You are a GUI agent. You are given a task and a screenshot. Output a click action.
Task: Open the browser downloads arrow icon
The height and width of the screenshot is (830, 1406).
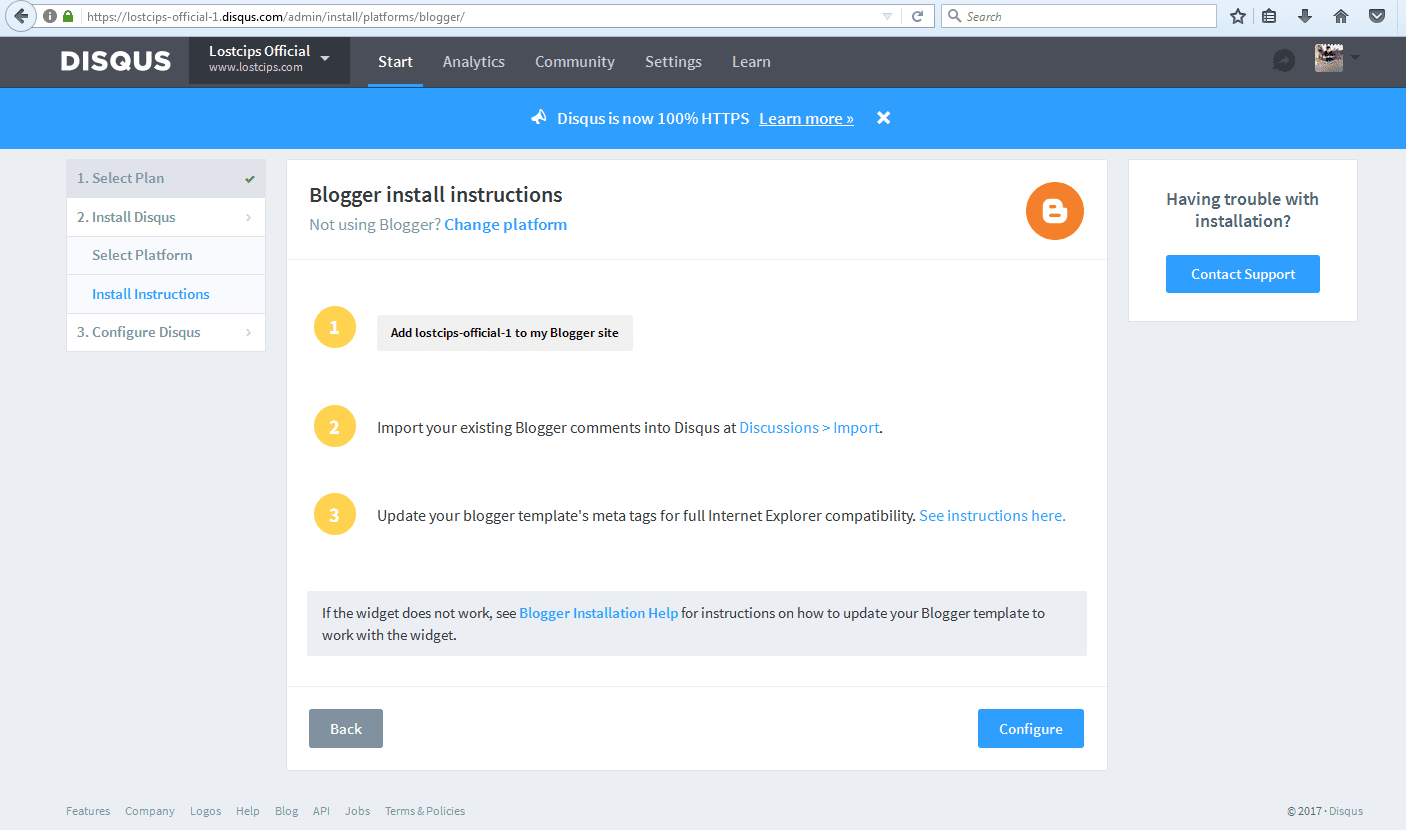[x=1305, y=16]
